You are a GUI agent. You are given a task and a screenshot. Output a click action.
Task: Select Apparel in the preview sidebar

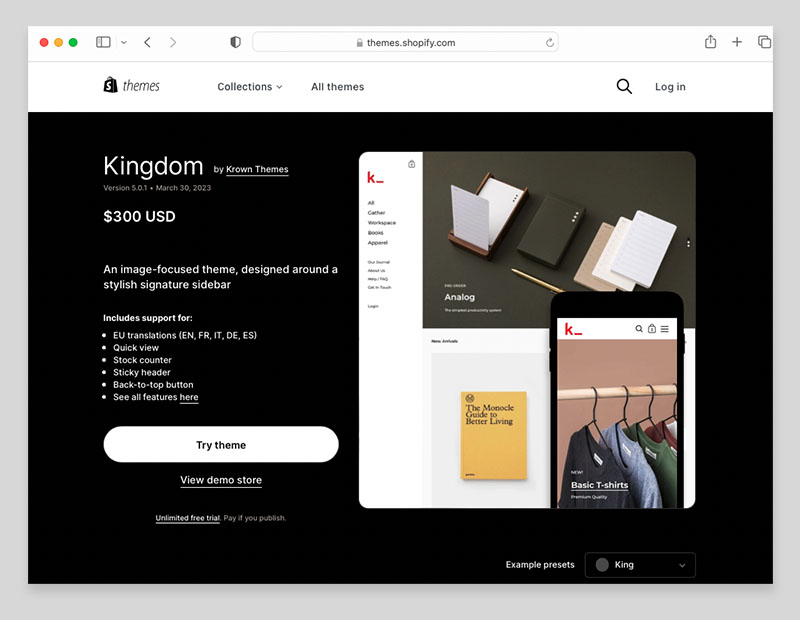378,243
